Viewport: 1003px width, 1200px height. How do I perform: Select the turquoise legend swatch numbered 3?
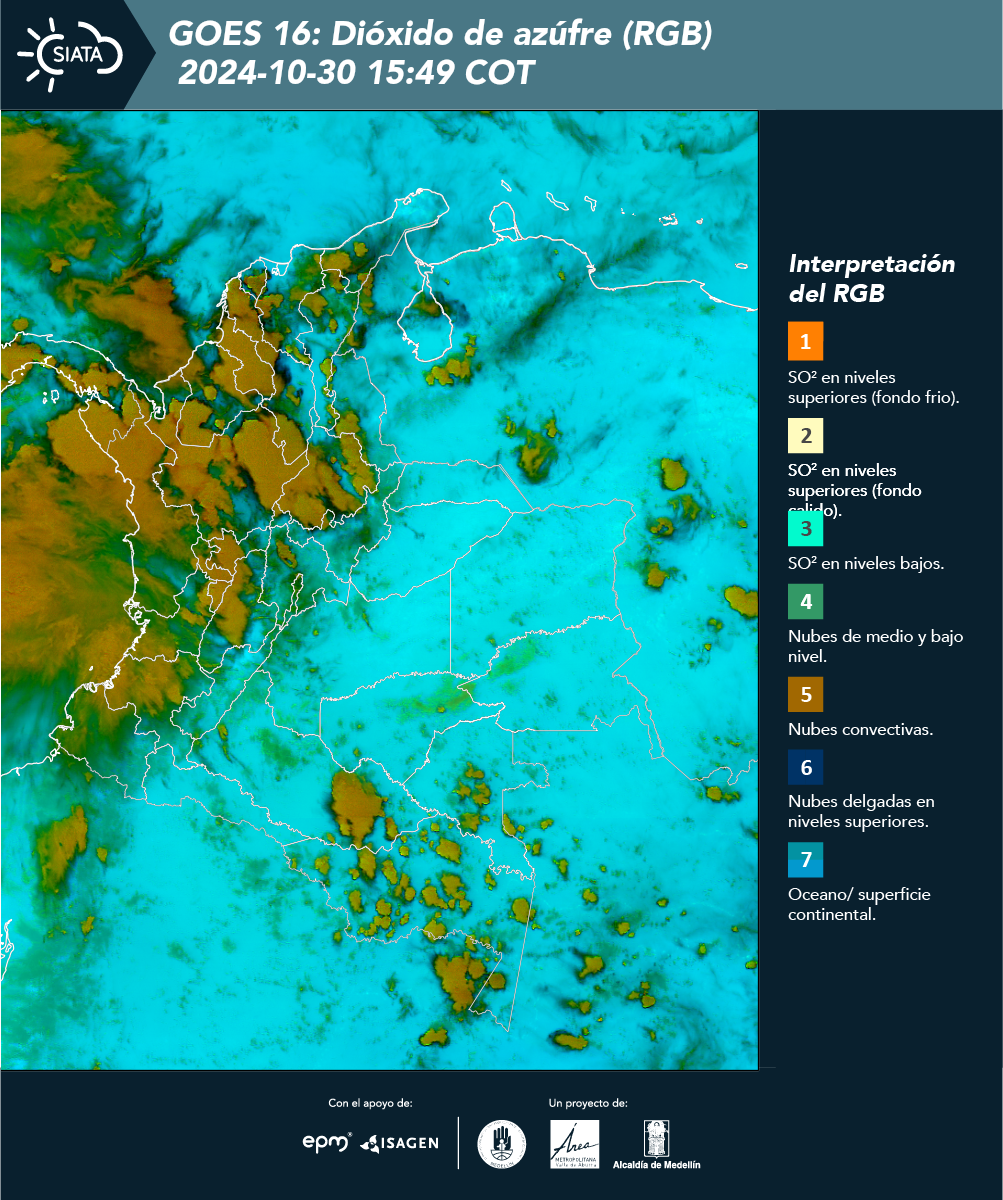click(805, 527)
